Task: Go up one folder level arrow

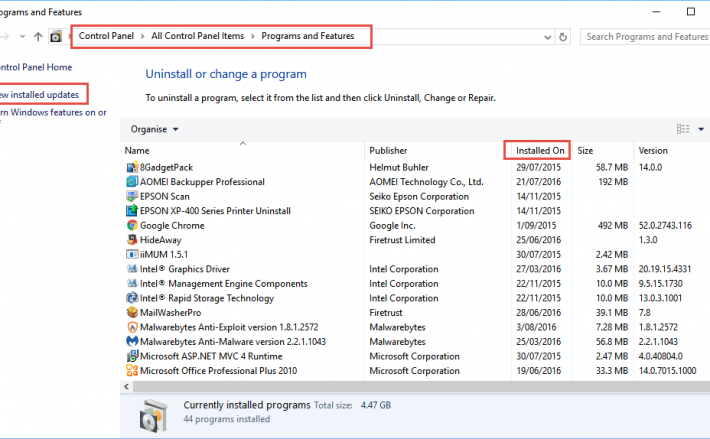Action: click(38, 37)
